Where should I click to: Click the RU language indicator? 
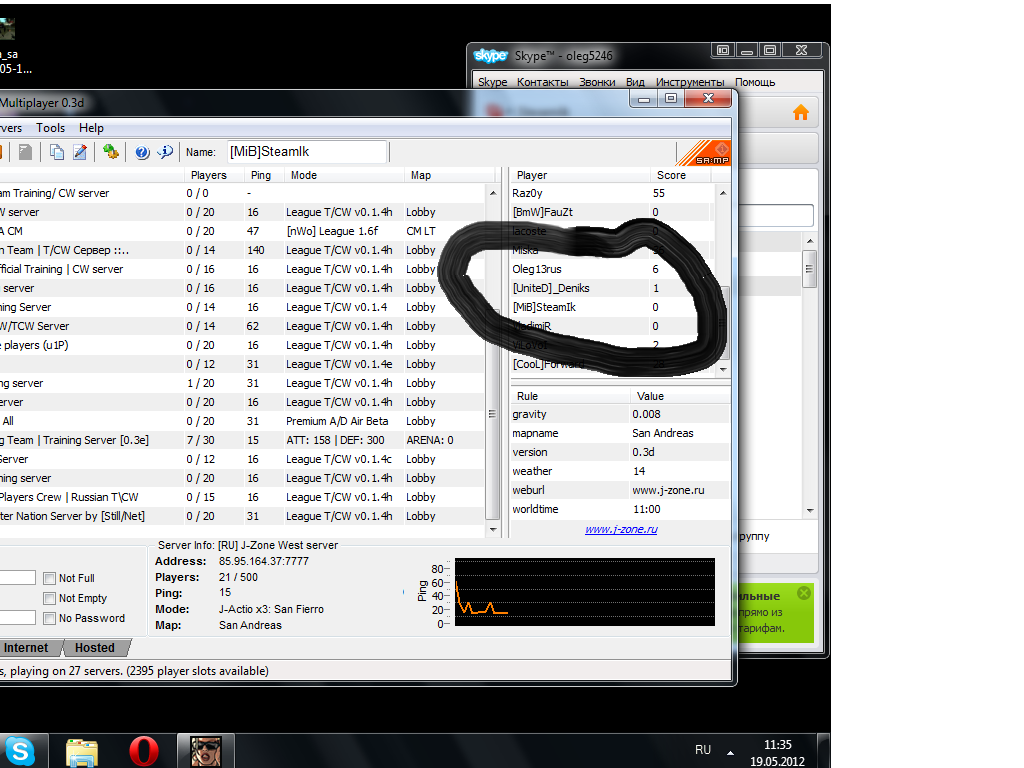(703, 750)
